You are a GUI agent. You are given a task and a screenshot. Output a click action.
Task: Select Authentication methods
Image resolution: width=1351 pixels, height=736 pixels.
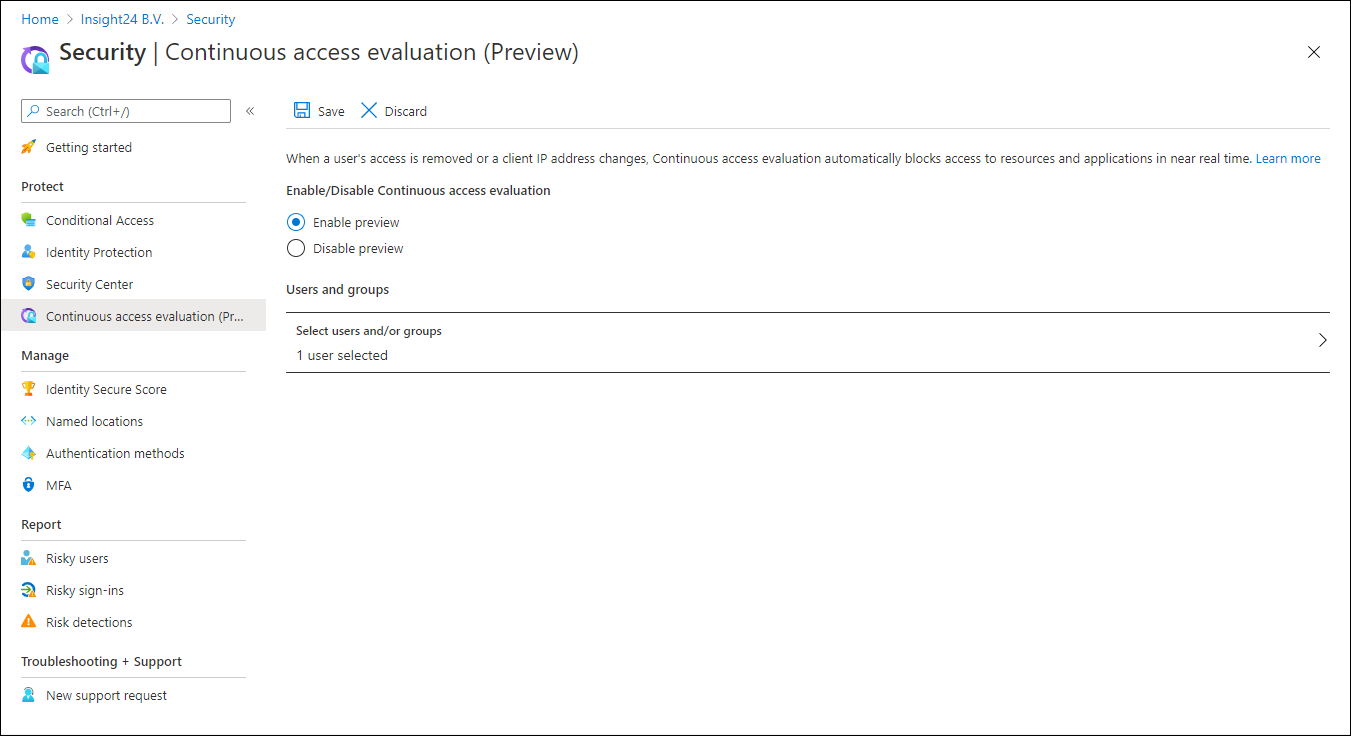point(115,453)
